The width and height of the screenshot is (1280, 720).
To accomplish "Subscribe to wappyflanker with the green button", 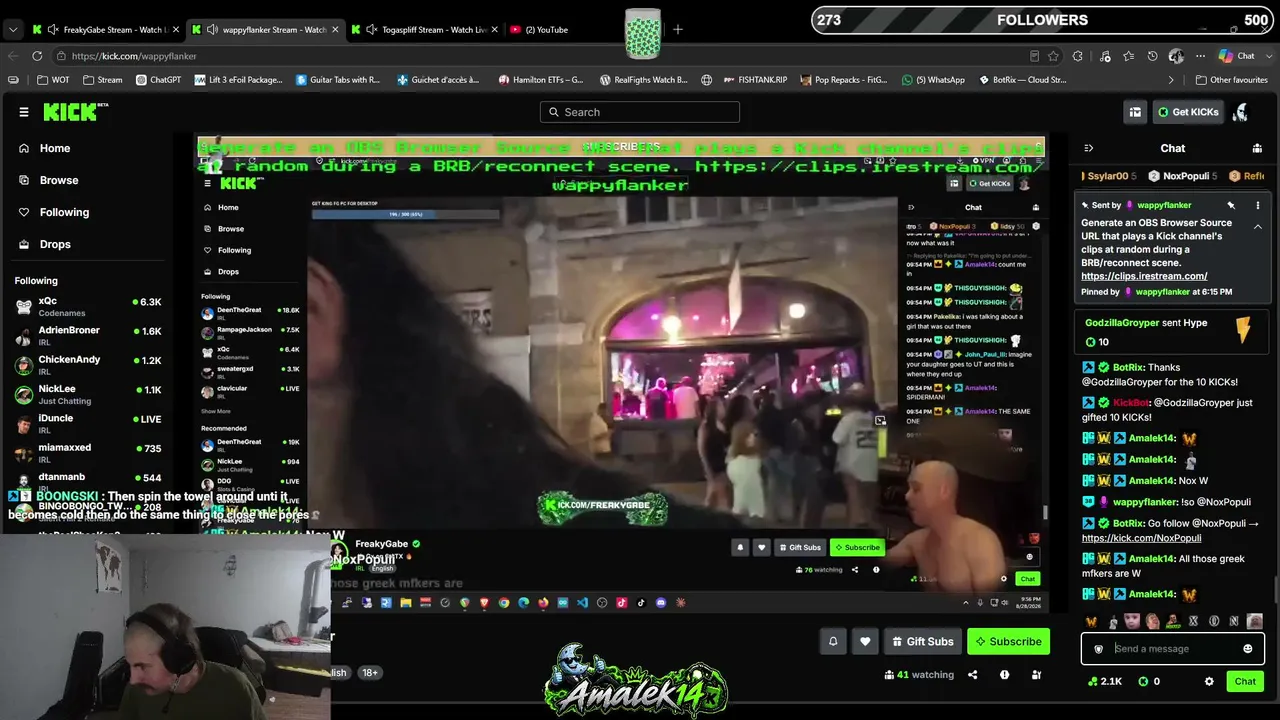I will 1008,642.
